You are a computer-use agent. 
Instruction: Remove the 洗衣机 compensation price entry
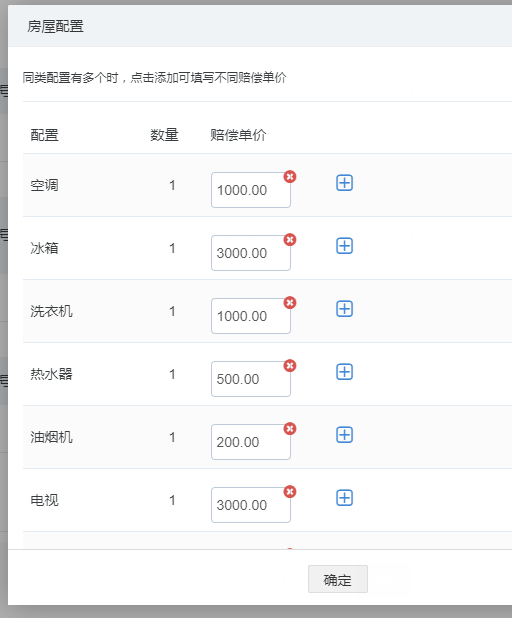click(290, 303)
